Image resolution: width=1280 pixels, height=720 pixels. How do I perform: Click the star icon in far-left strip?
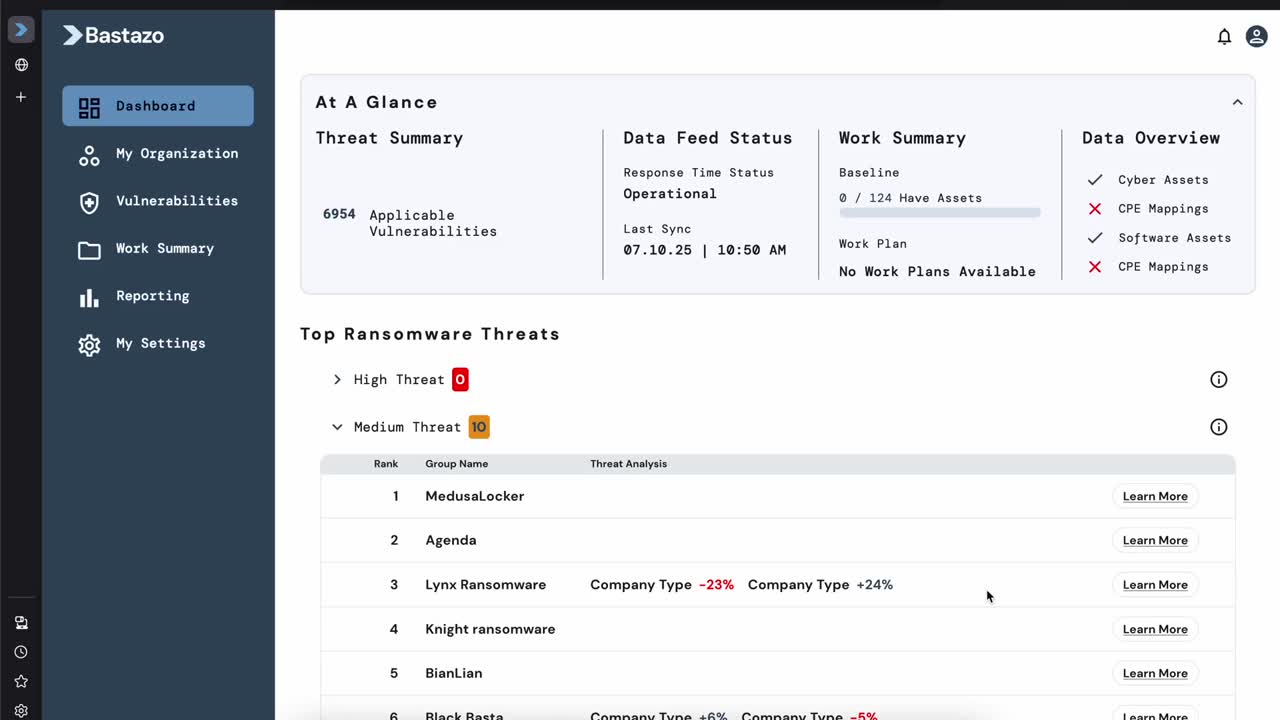[x=21, y=681]
